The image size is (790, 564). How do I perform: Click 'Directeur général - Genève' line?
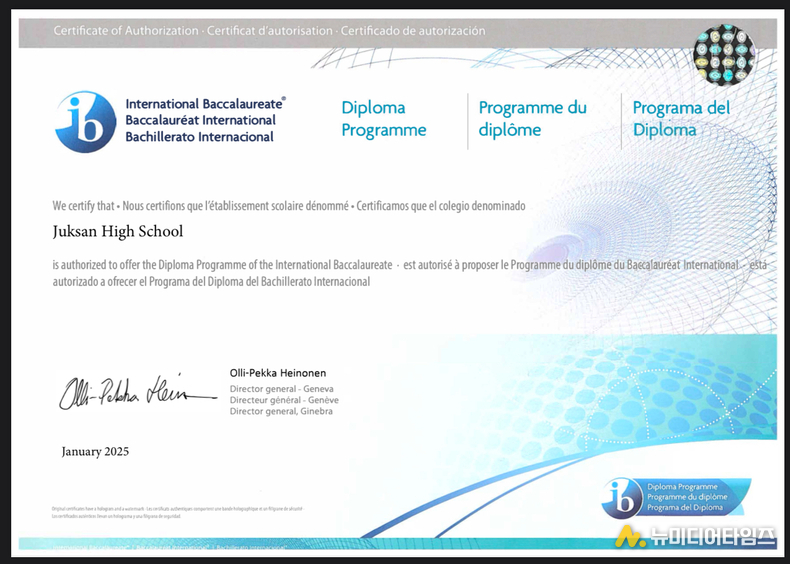[284, 400]
